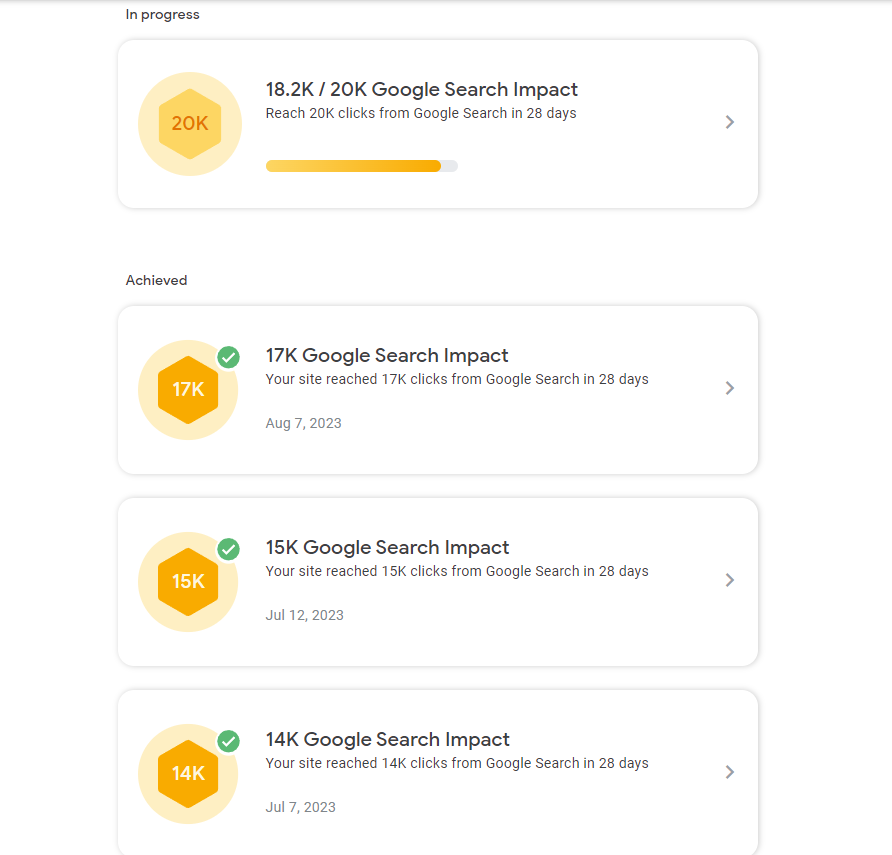
Task: Select the 14K Google Search Impact title
Action: click(x=387, y=740)
